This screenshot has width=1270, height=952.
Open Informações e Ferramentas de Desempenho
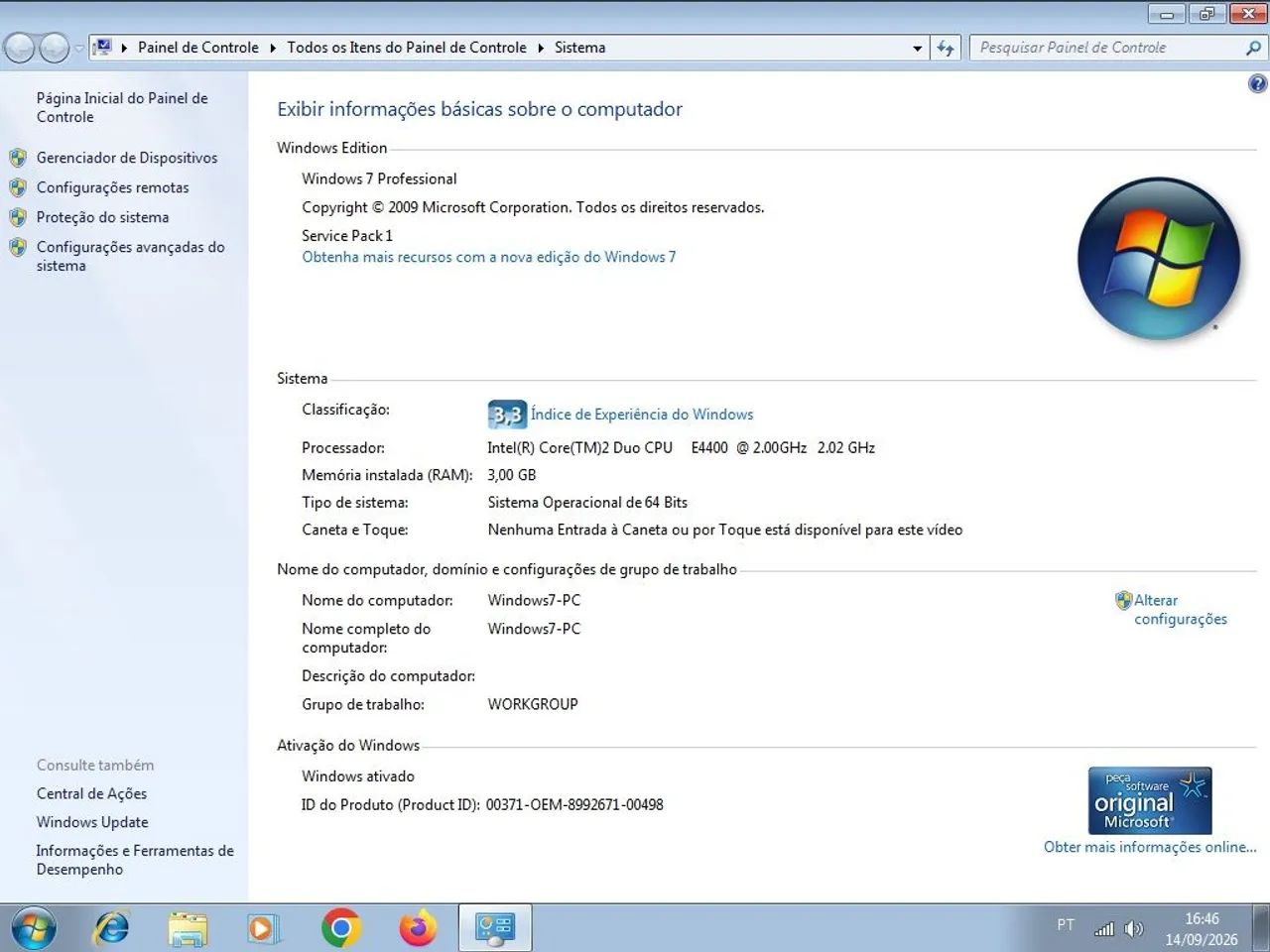click(x=135, y=860)
